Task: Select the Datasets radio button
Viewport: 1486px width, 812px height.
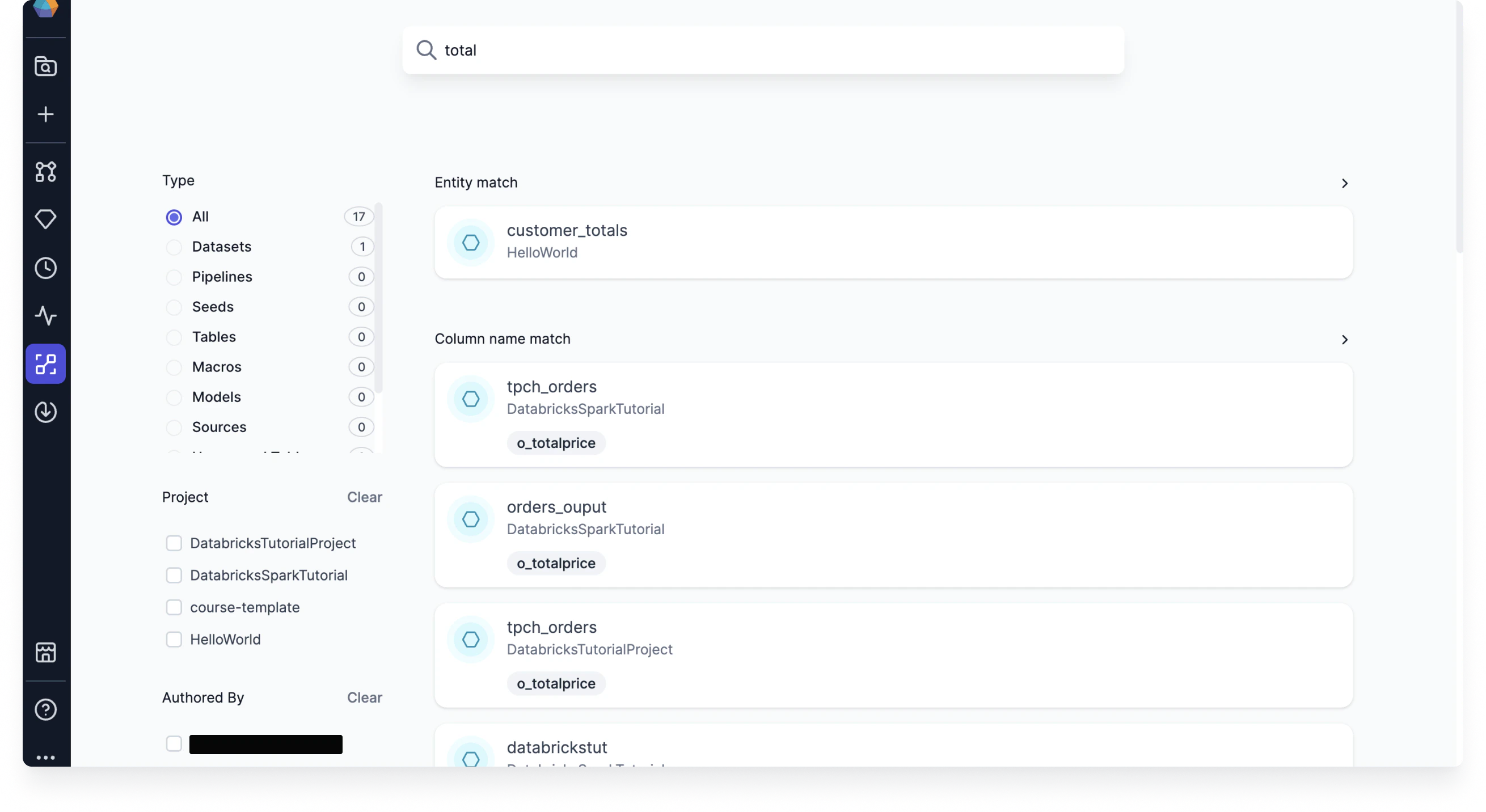Action: coord(174,247)
